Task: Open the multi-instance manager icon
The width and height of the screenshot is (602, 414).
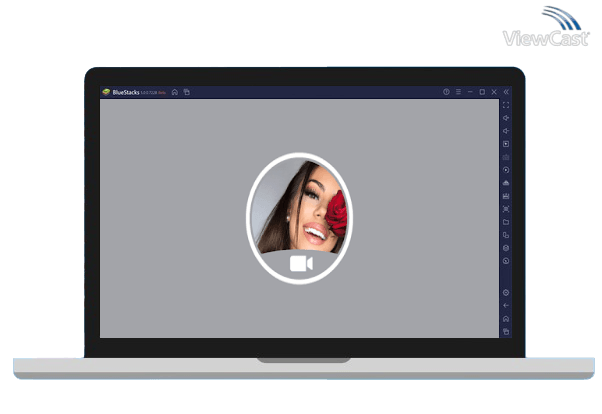Action: 506,235
